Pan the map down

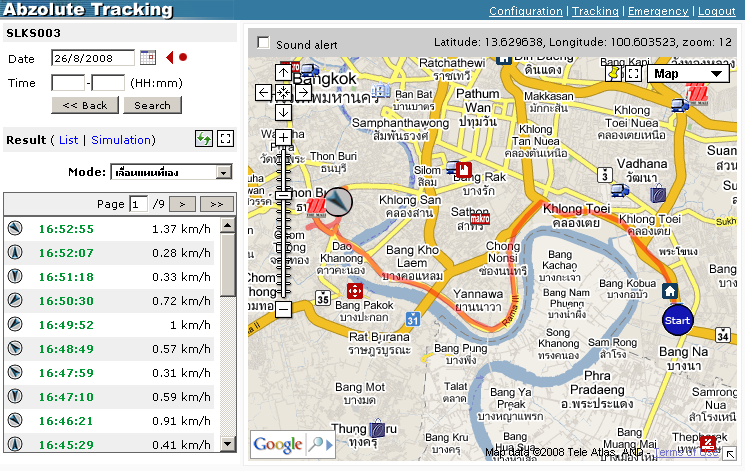coord(283,112)
